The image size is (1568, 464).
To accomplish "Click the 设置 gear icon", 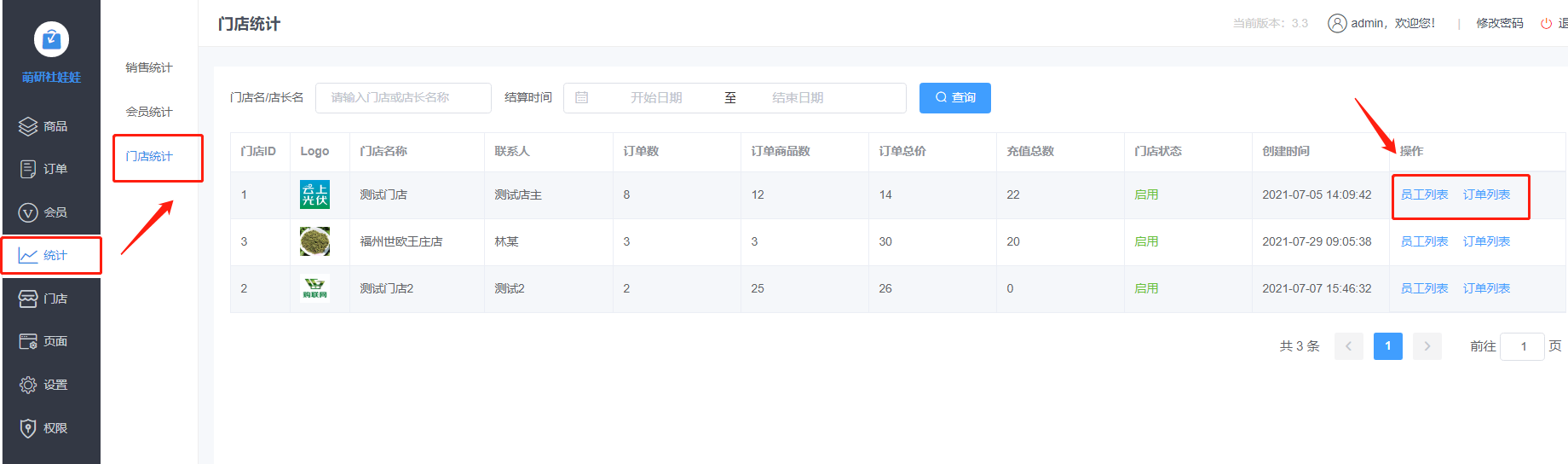I will click(x=28, y=385).
